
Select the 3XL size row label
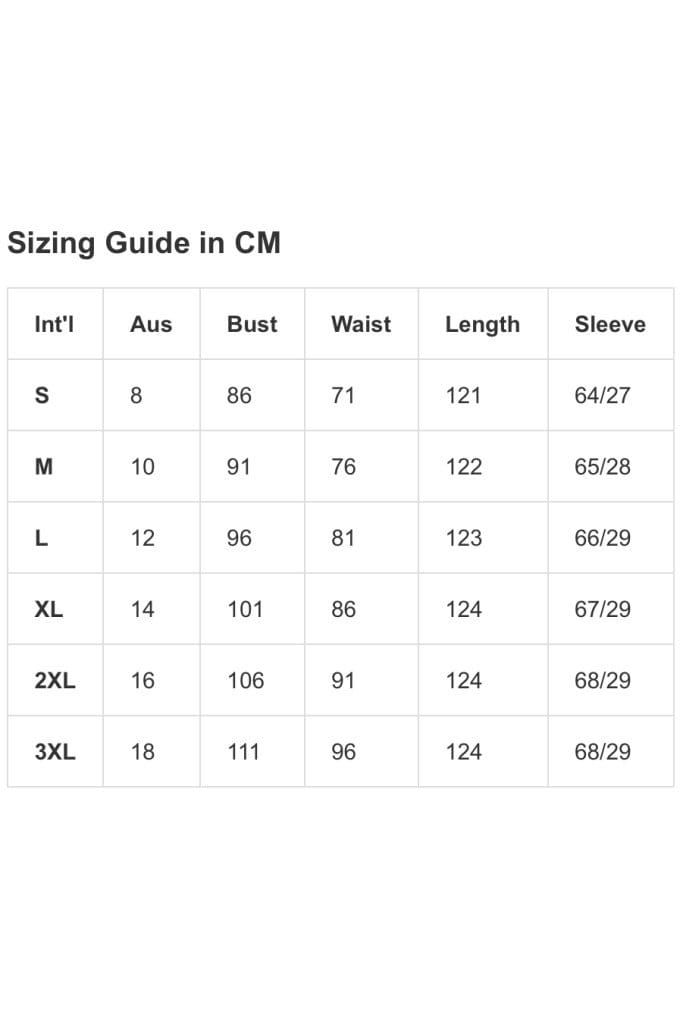pyautogui.click(x=55, y=751)
